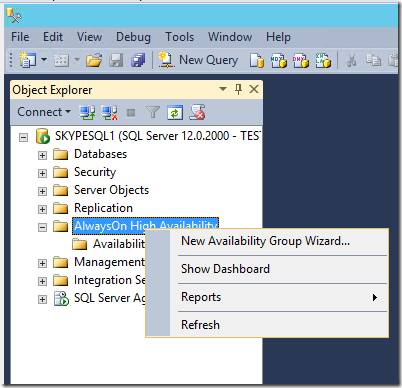The image size is (402, 388).
Task: Select the Replication folder
Action: (103, 208)
